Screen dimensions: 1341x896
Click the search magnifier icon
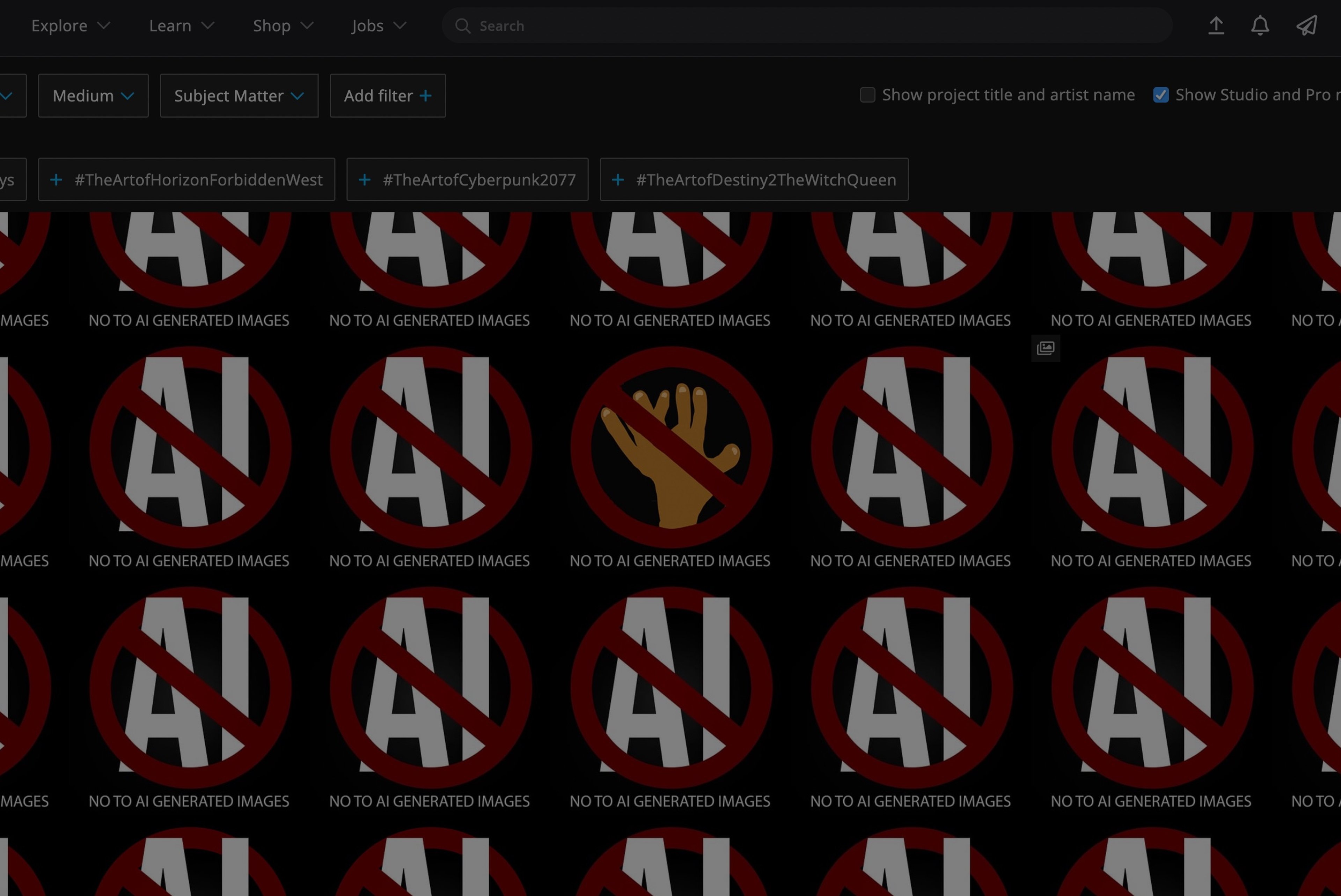(462, 26)
